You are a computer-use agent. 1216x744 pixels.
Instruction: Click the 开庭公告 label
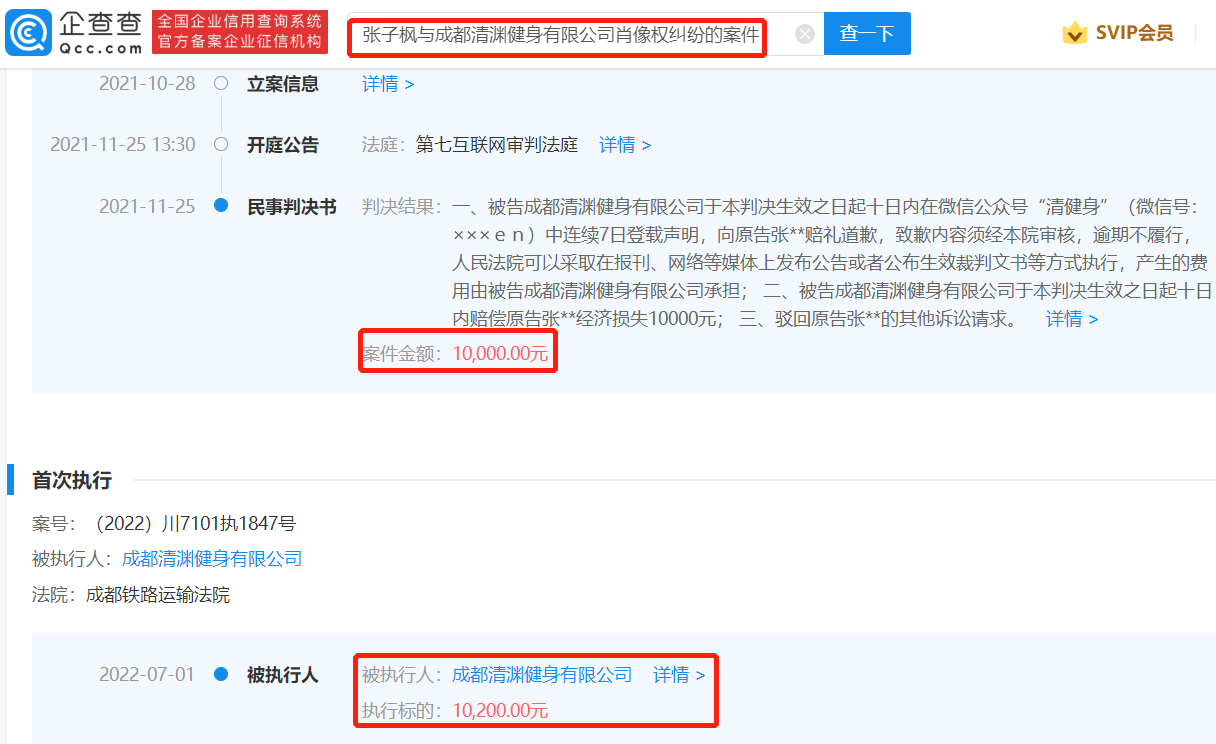[283, 145]
